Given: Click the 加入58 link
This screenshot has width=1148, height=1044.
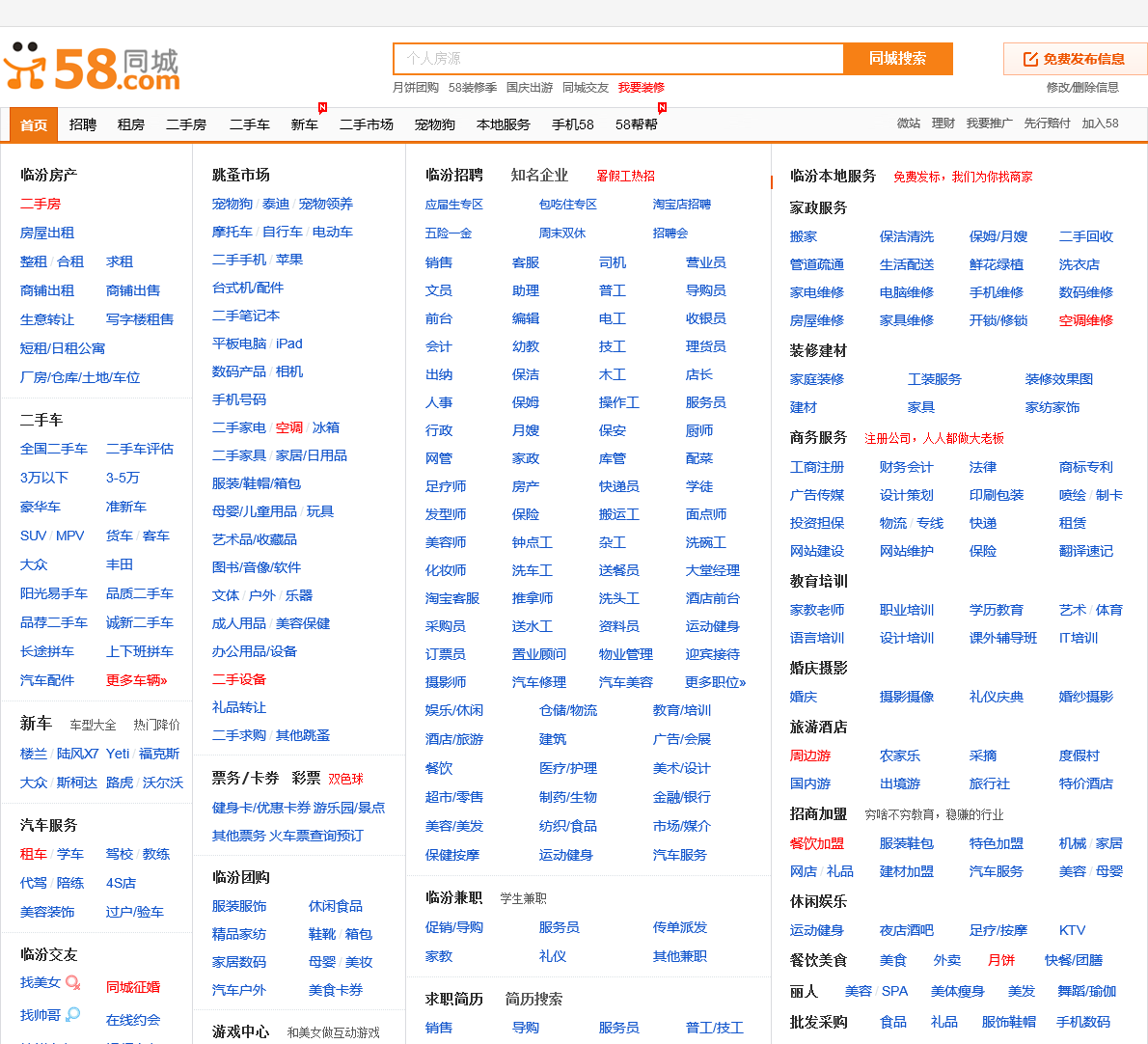Looking at the screenshot, I should pyautogui.click(x=1100, y=123).
